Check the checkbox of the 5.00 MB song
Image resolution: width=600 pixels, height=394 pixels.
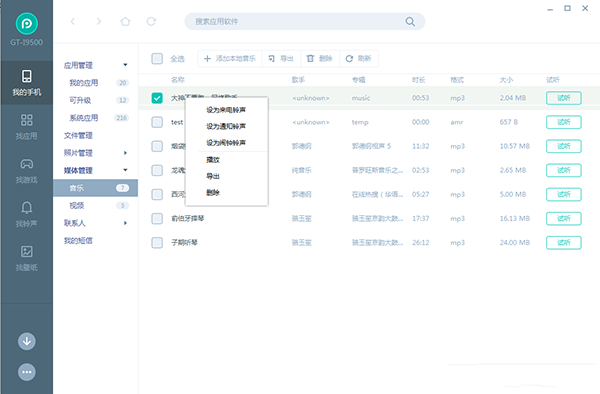tap(157, 194)
